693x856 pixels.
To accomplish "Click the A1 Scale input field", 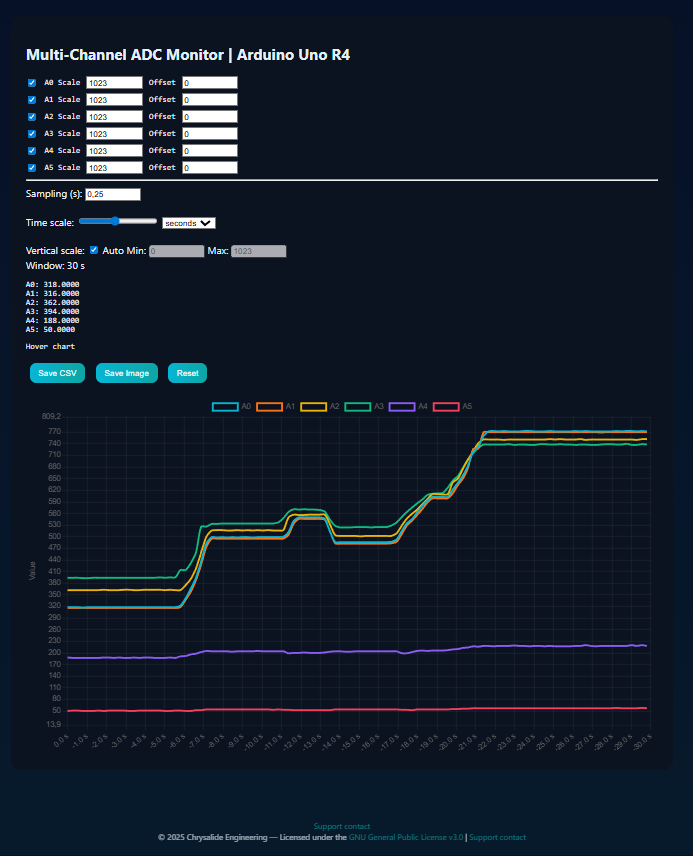I will click(115, 100).
